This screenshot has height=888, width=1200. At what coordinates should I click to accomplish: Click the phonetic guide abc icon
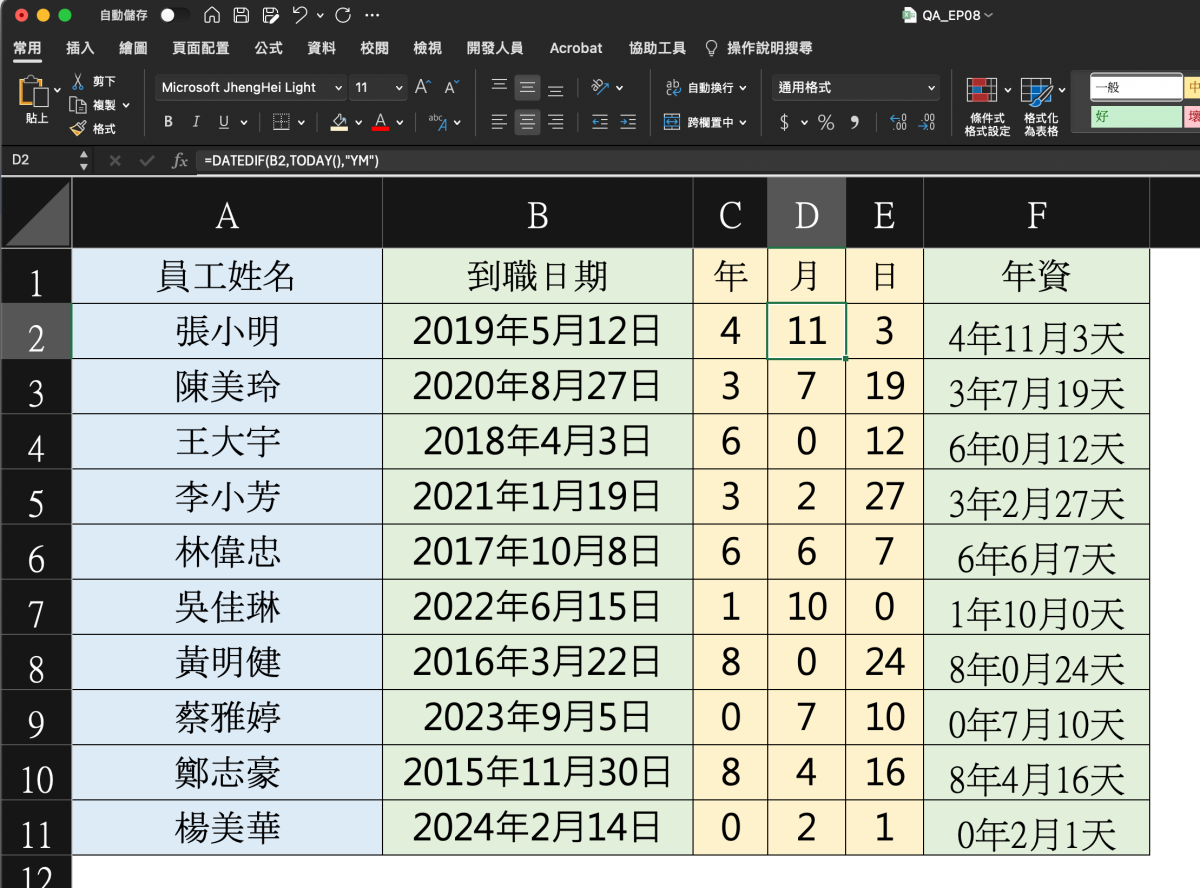coord(438,122)
